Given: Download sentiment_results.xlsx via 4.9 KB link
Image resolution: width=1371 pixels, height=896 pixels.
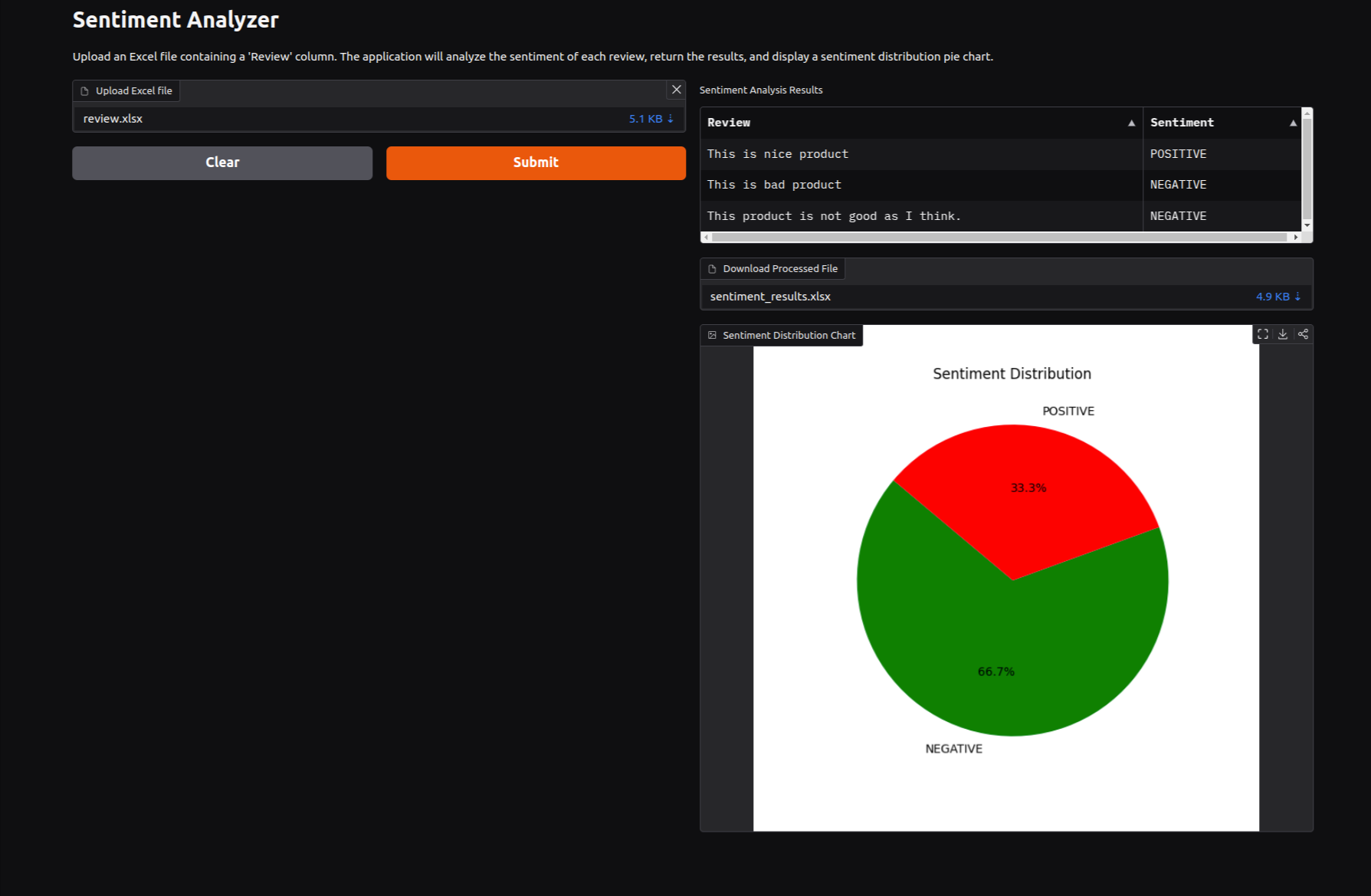Looking at the screenshot, I should click(1278, 297).
